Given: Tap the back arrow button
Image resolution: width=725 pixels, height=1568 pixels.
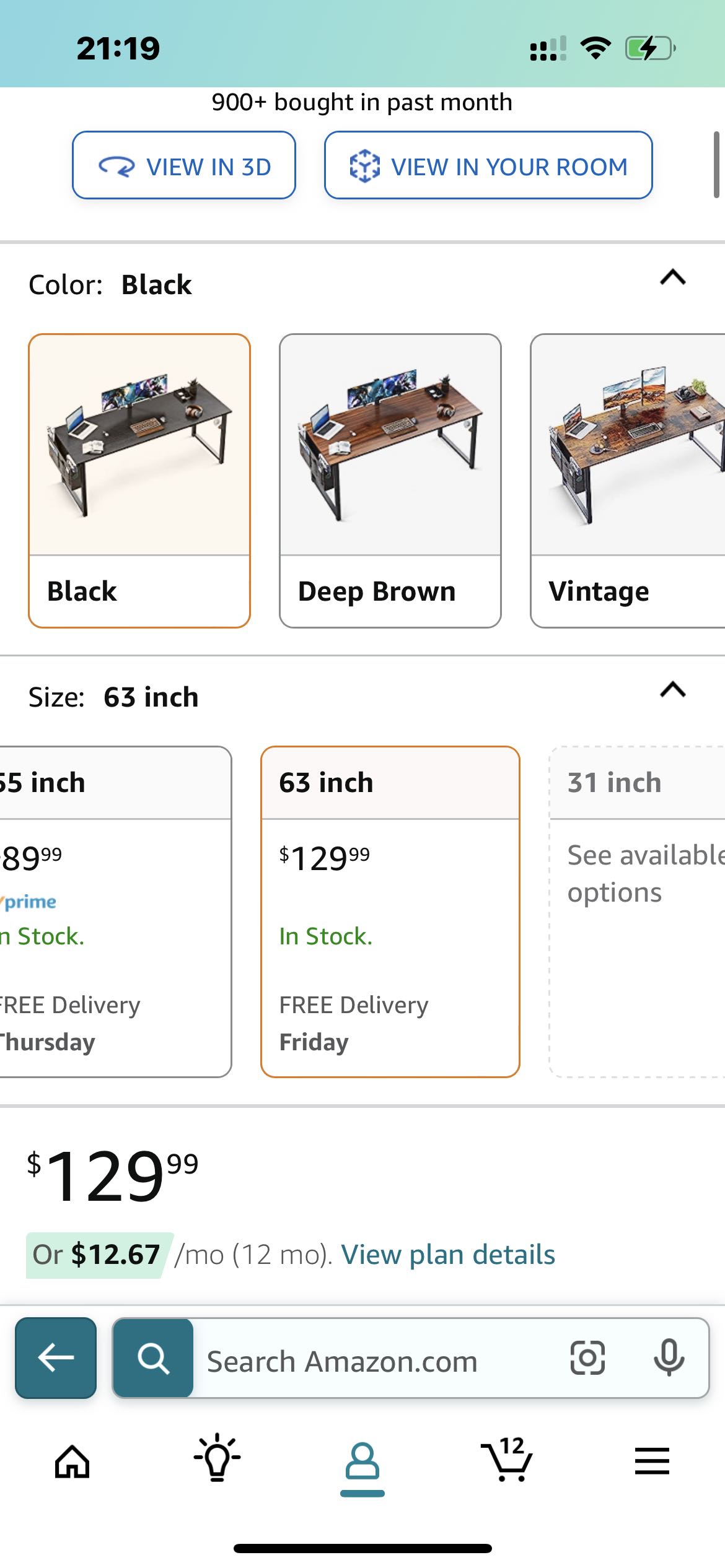Looking at the screenshot, I should 56,1358.
